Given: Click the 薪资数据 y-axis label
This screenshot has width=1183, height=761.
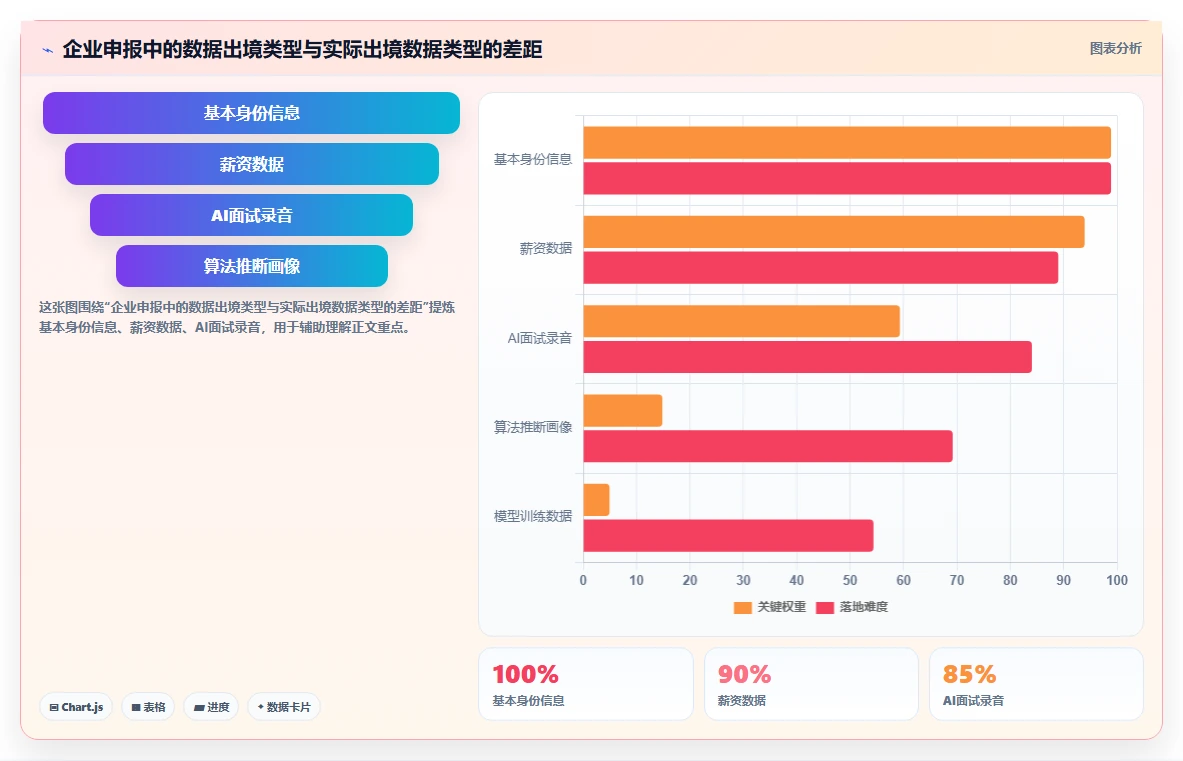Looking at the screenshot, I should [x=545, y=249].
